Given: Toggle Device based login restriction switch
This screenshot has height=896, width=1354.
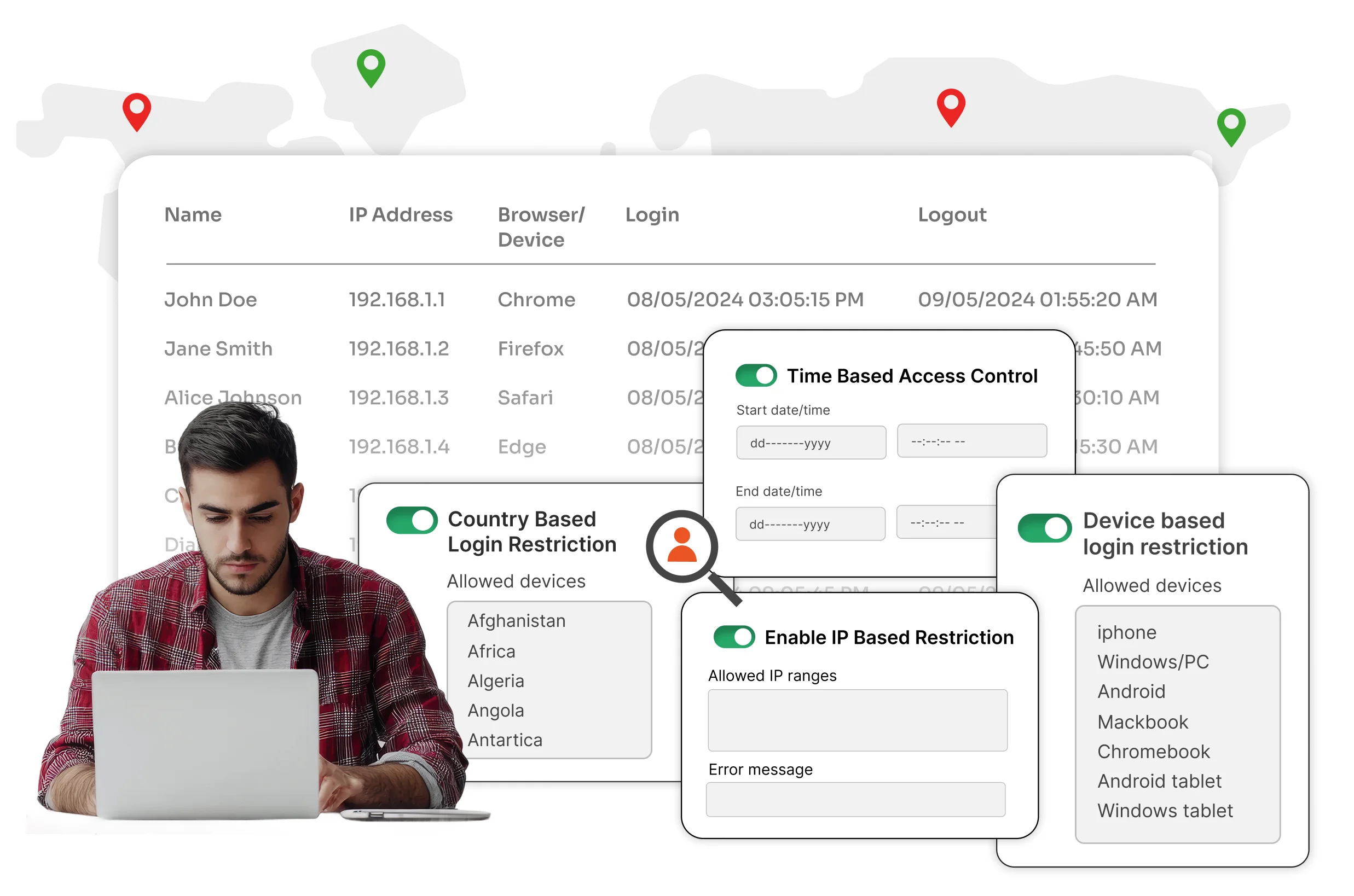Looking at the screenshot, I should click(x=1044, y=527).
